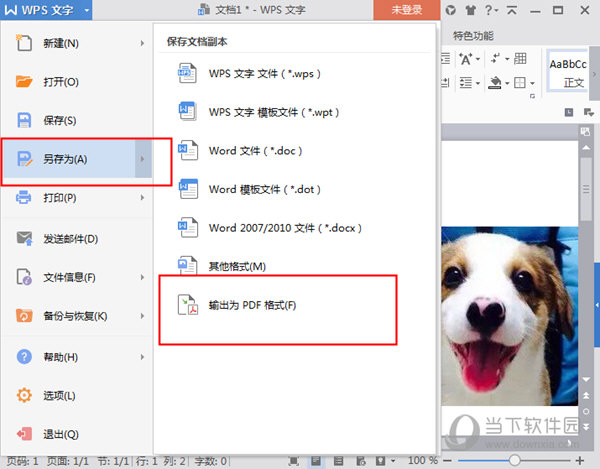Click the borders grid icon

coord(520,83)
